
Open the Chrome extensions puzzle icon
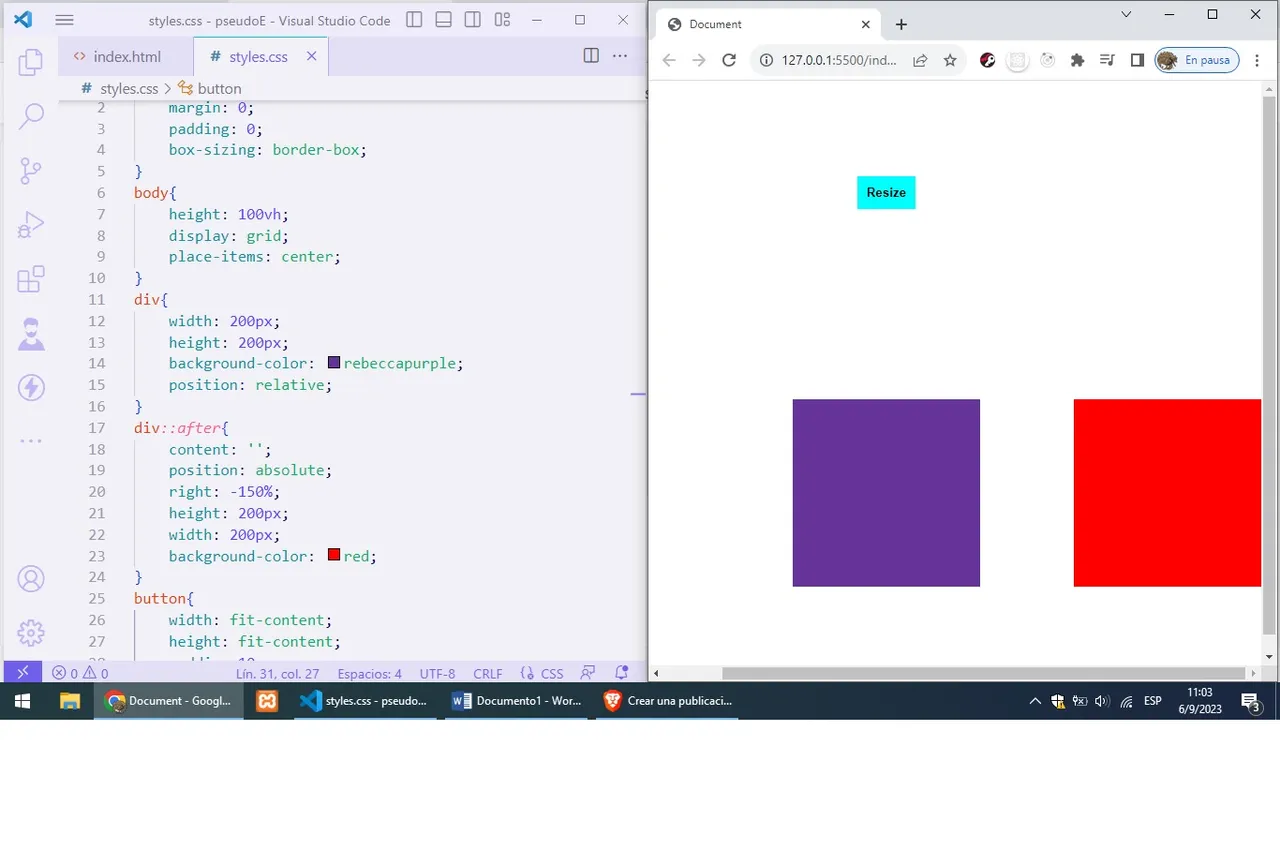pos(1077,60)
